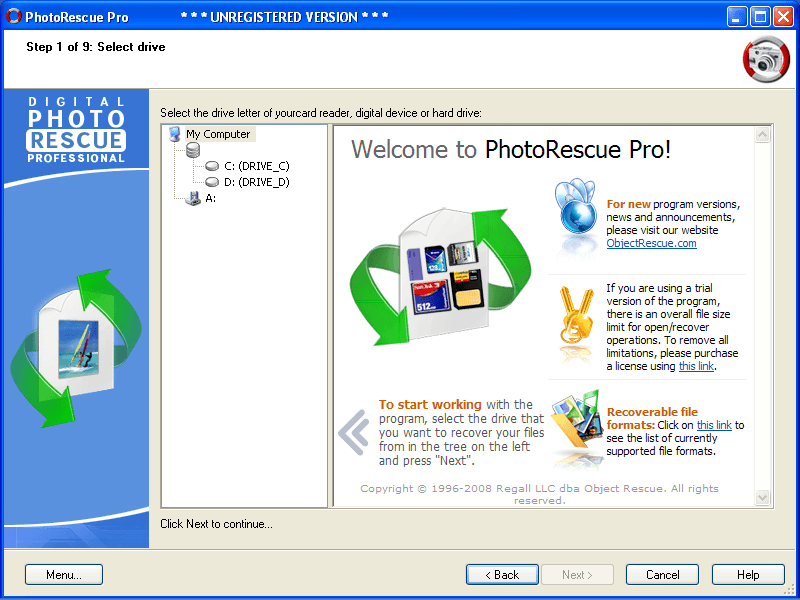
Task: Click the welcome pane scroll up arrow
Action: [x=763, y=135]
